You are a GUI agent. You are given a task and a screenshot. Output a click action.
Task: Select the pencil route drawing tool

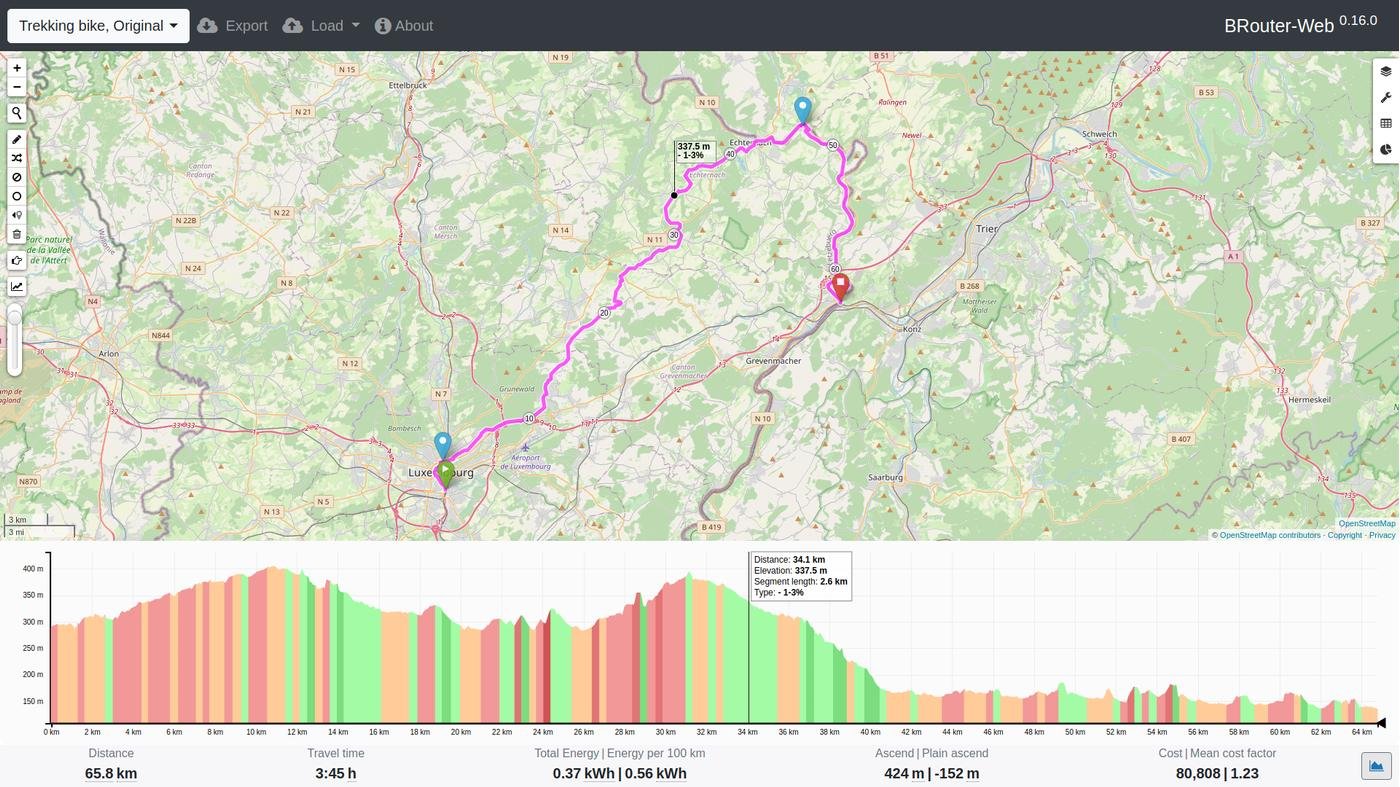[16, 139]
